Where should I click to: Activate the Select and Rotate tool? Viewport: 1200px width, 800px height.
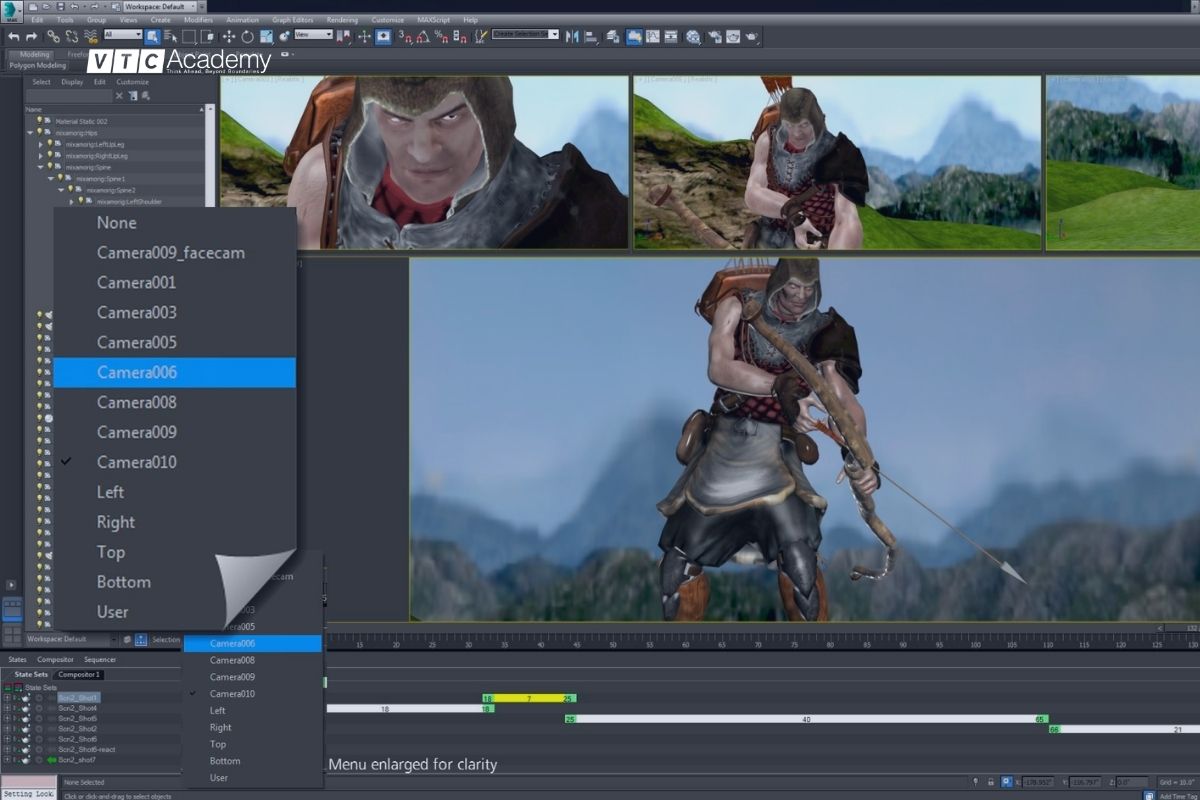(x=247, y=37)
